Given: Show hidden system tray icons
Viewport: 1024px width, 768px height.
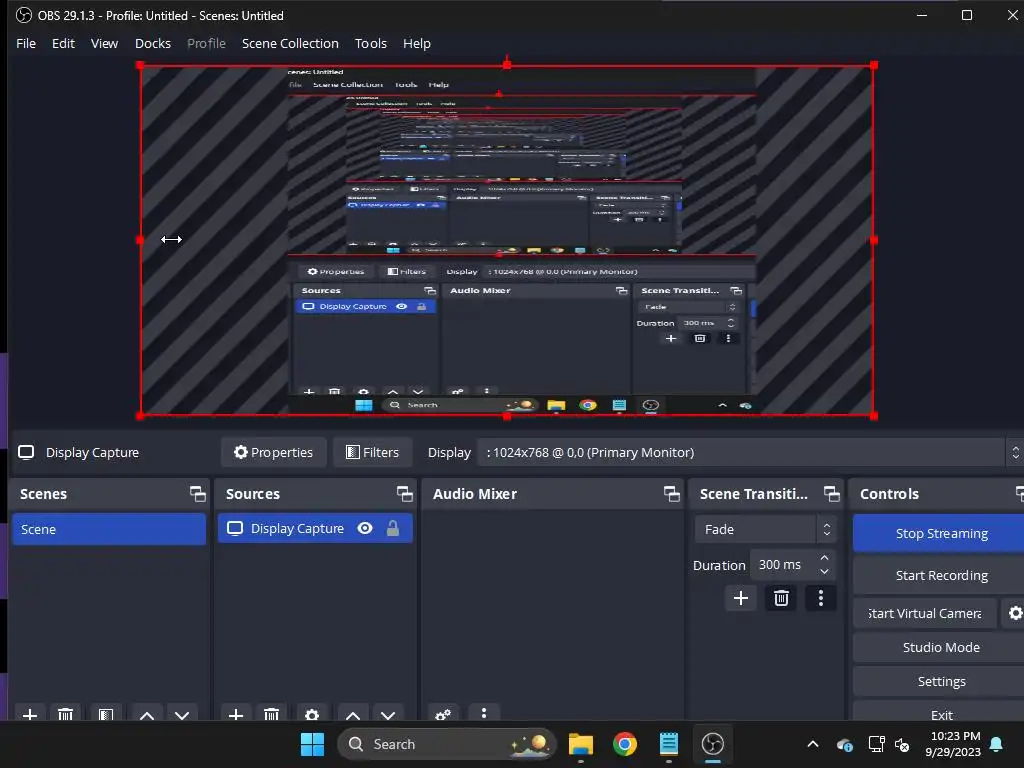Looking at the screenshot, I should pyautogui.click(x=813, y=744).
